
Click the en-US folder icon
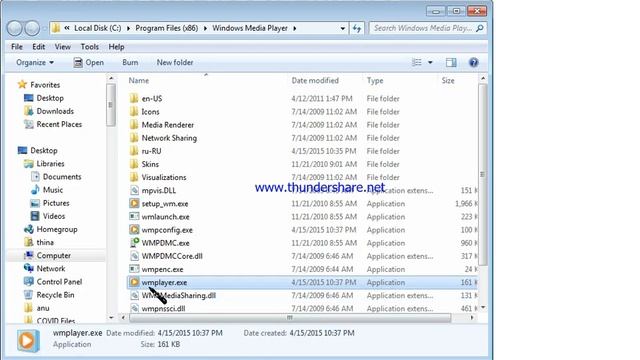[134, 98]
